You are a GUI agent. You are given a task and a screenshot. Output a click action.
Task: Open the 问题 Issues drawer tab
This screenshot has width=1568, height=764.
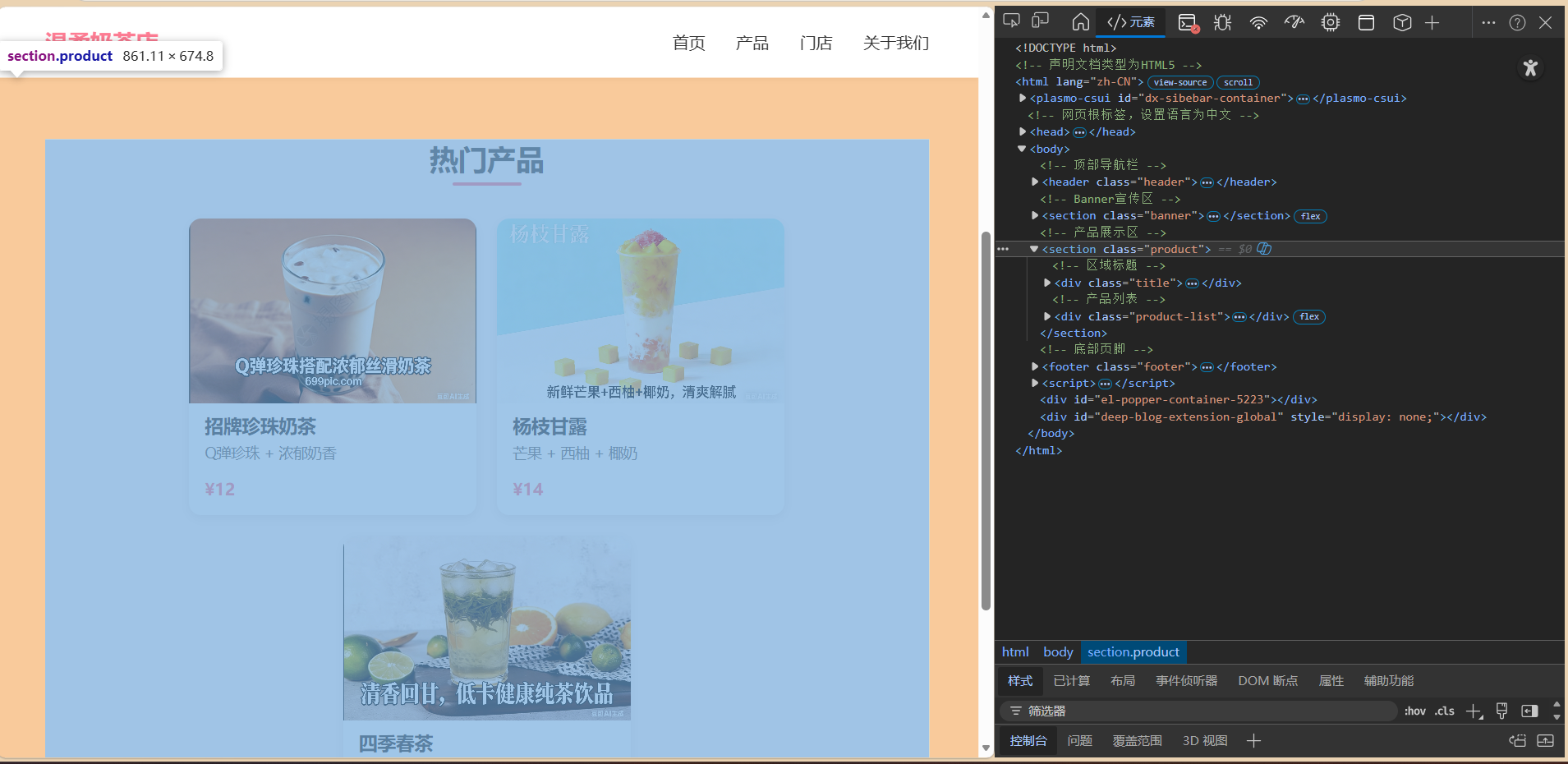click(1080, 740)
